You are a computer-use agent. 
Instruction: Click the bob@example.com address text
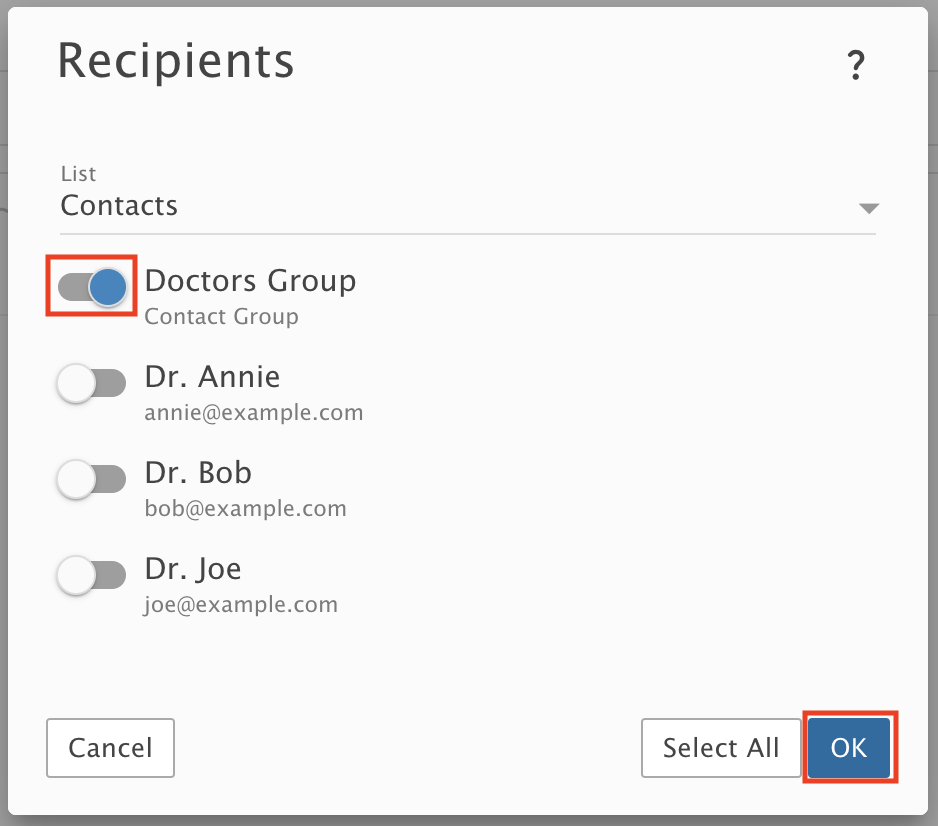point(245,508)
